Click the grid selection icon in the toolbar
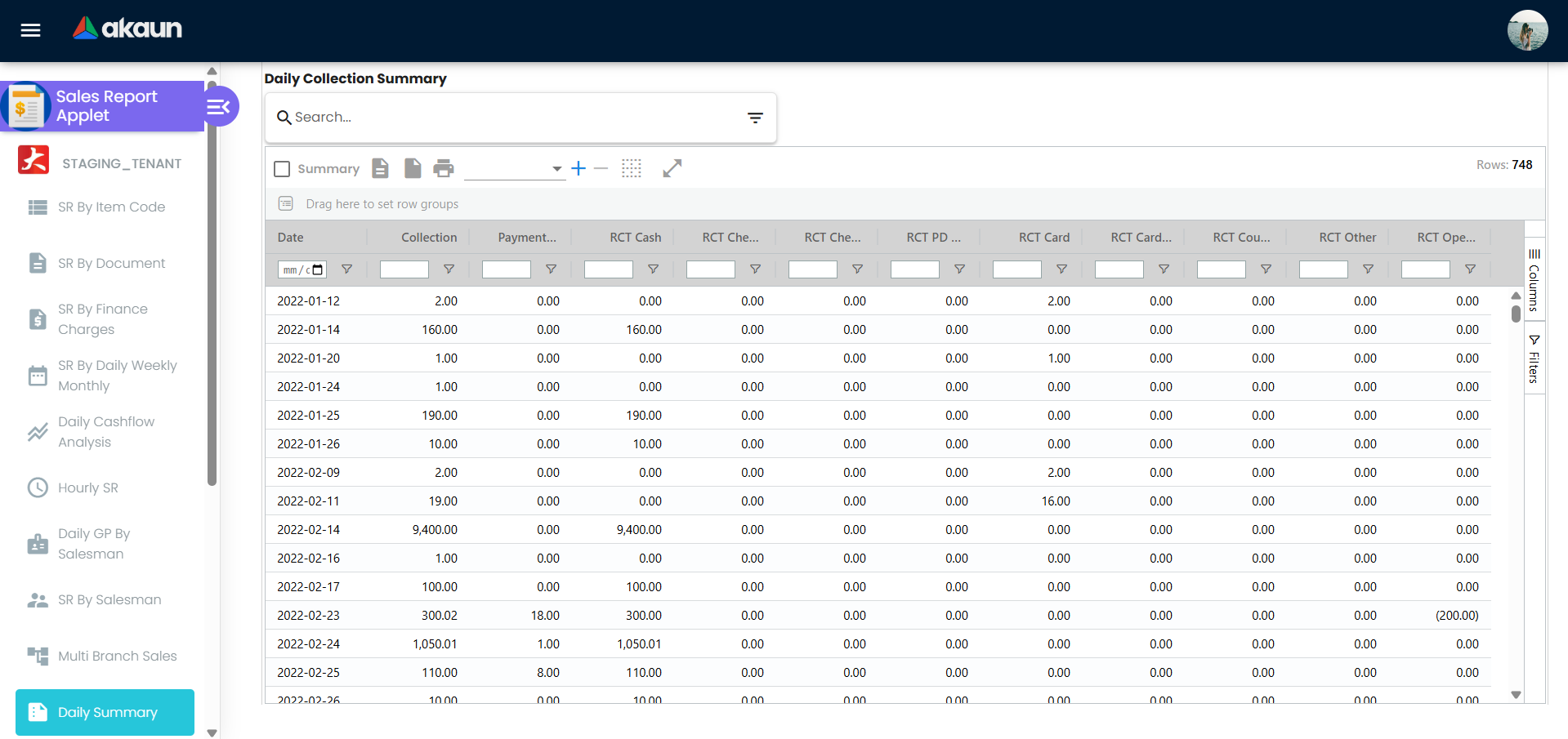Viewport: 1568px width, 739px height. (x=632, y=168)
